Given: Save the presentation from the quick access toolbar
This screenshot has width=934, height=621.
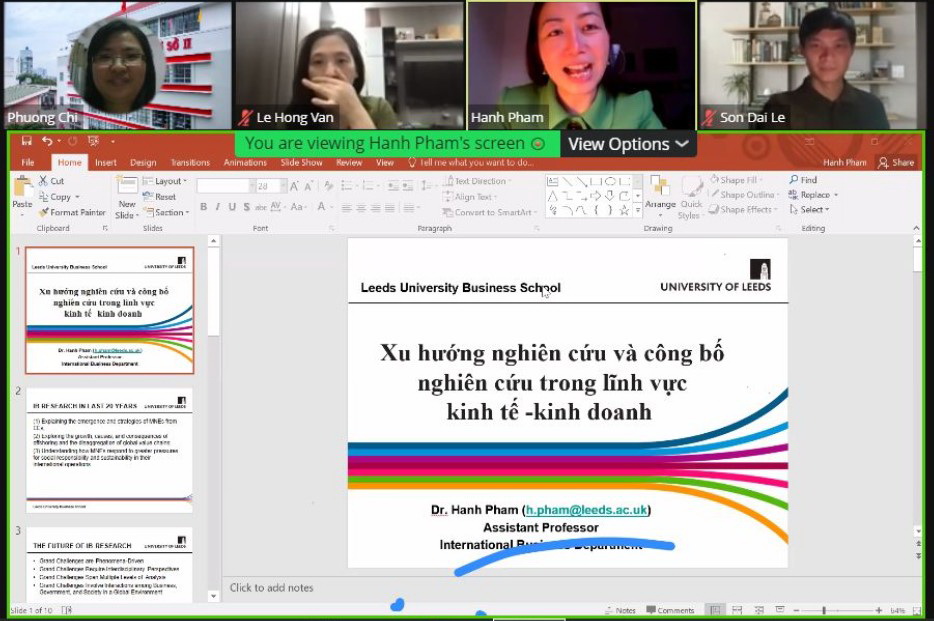Looking at the screenshot, I should click(x=26, y=141).
